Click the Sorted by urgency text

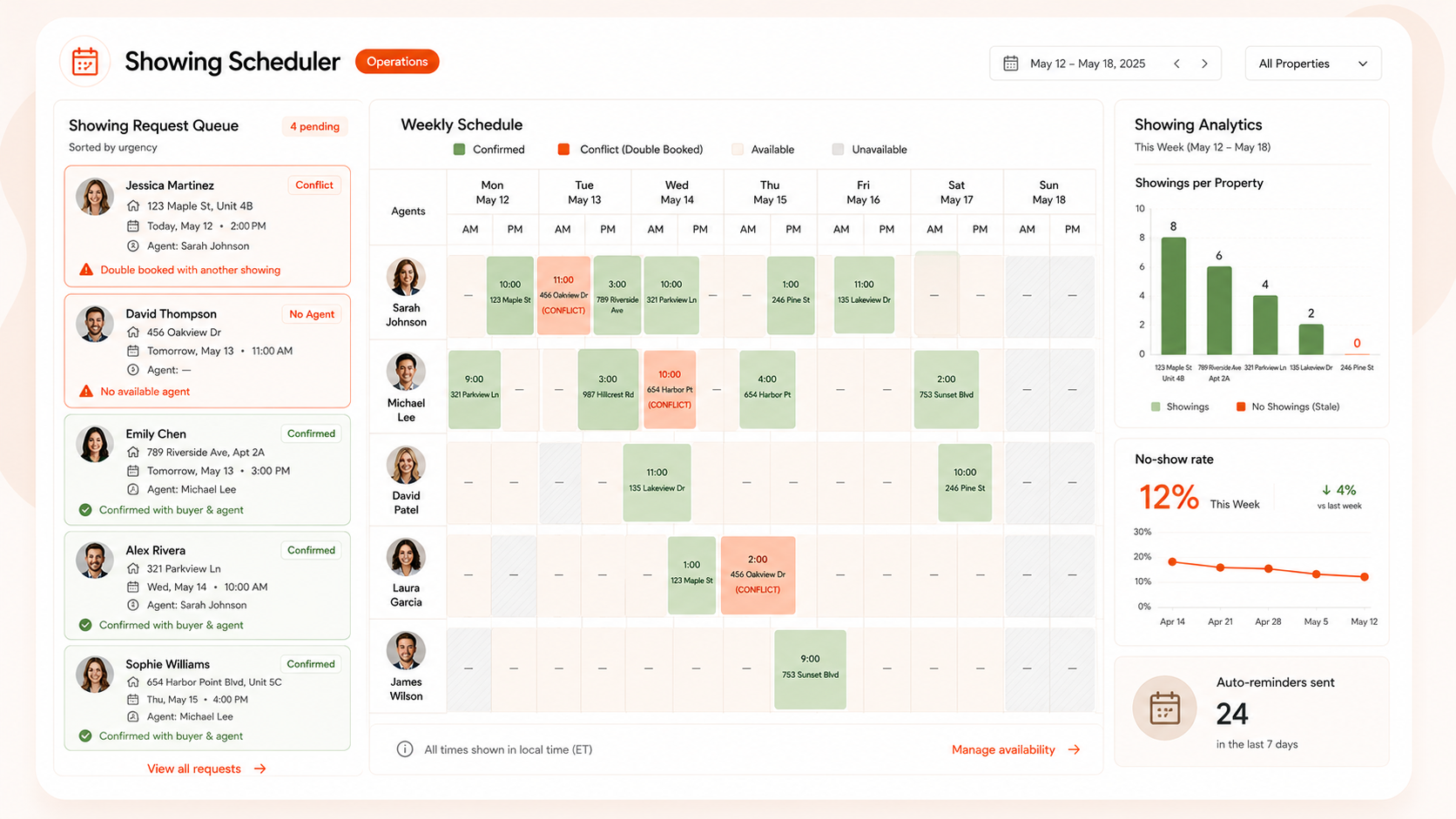[113, 147]
